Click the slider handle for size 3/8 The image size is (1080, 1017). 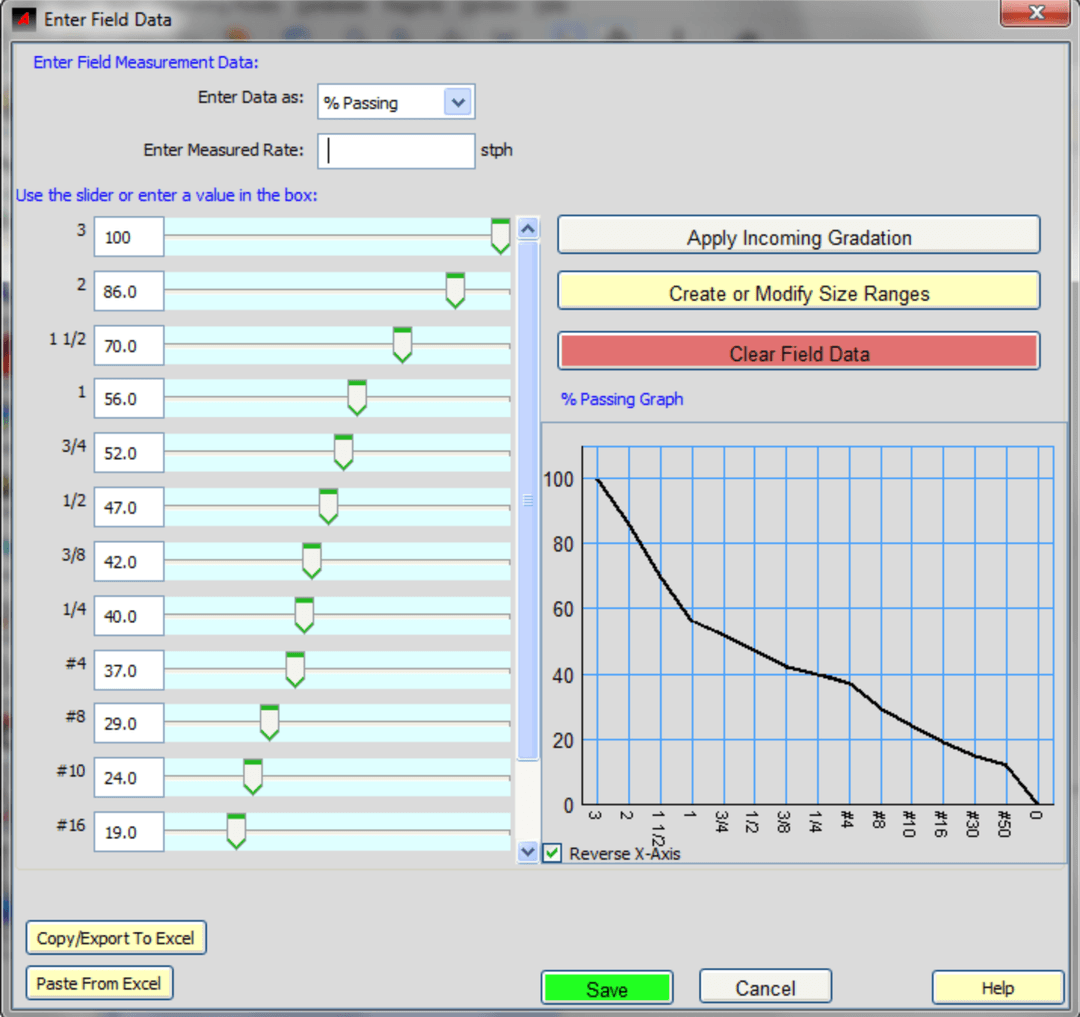click(x=312, y=560)
